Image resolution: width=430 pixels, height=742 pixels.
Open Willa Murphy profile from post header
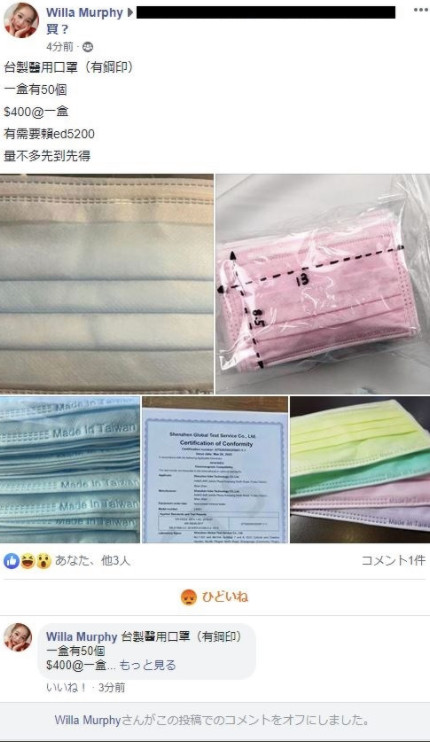(84, 13)
